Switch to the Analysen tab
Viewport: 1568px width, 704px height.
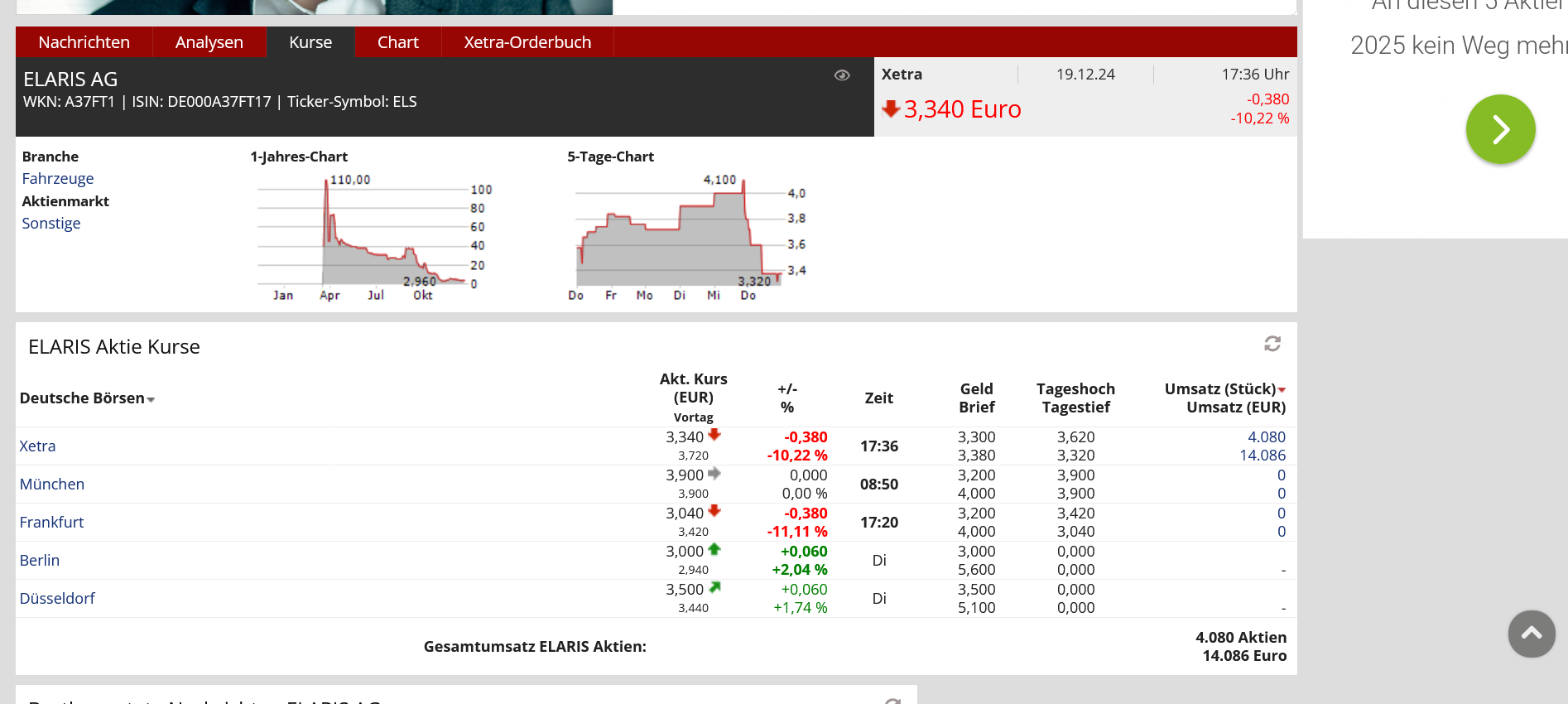pyautogui.click(x=209, y=42)
